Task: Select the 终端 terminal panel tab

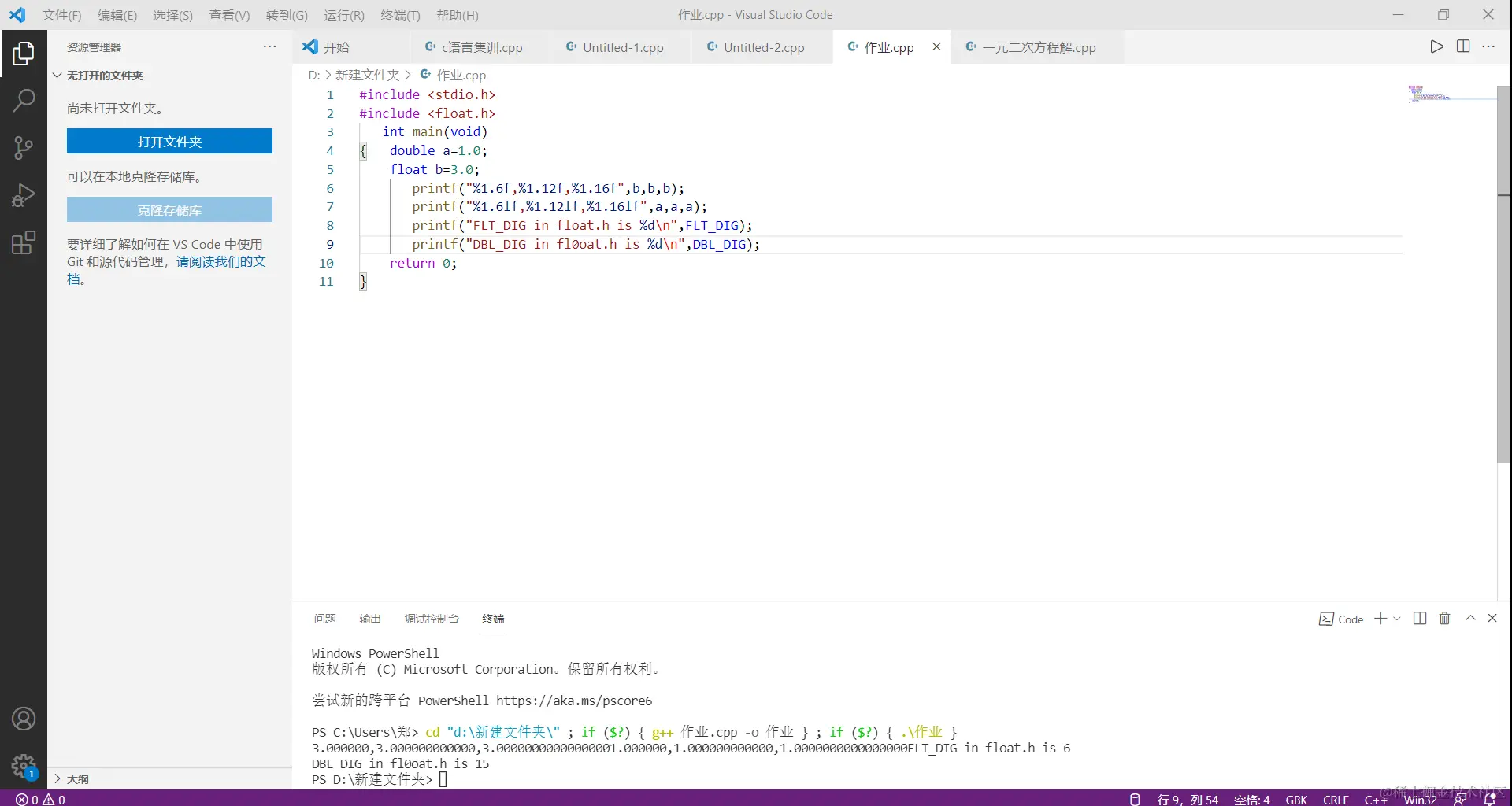Action: coord(494,619)
